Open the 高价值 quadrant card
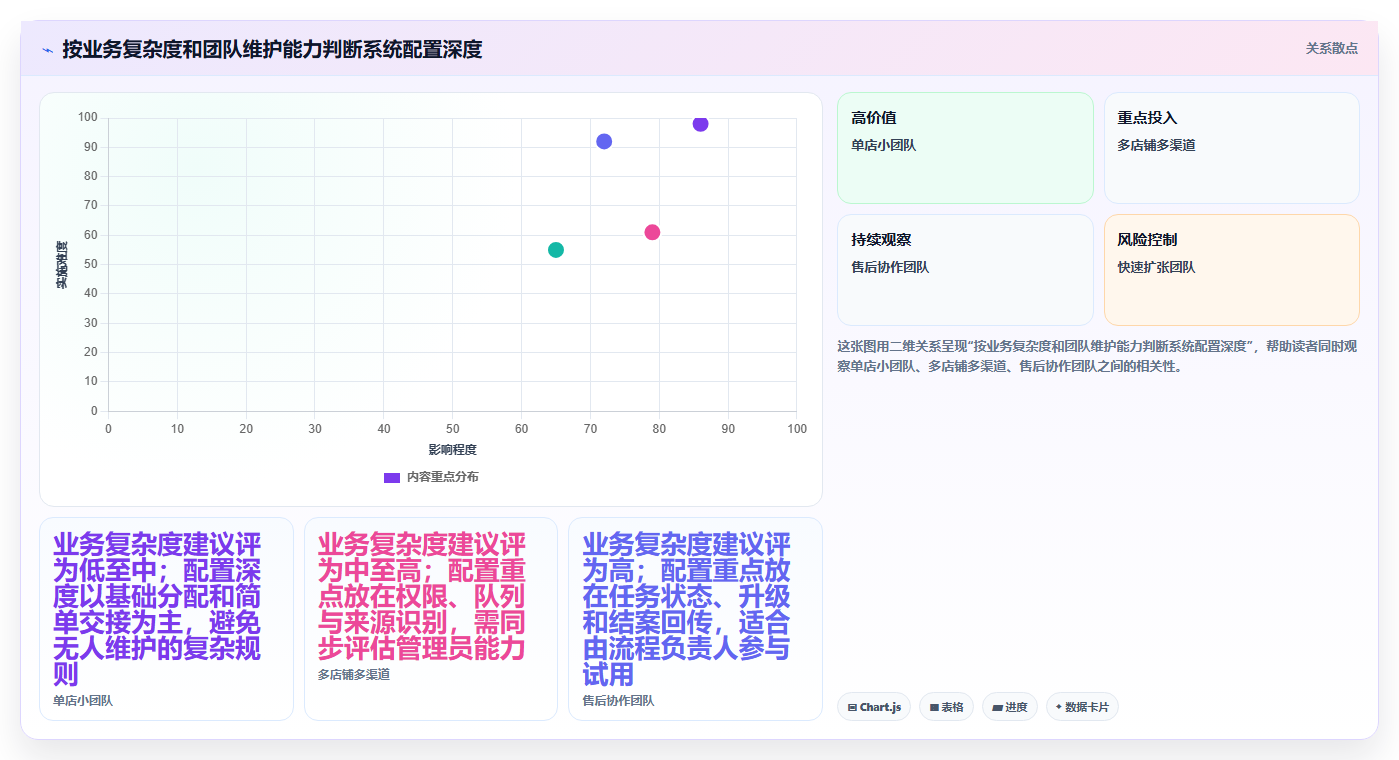 click(965, 148)
